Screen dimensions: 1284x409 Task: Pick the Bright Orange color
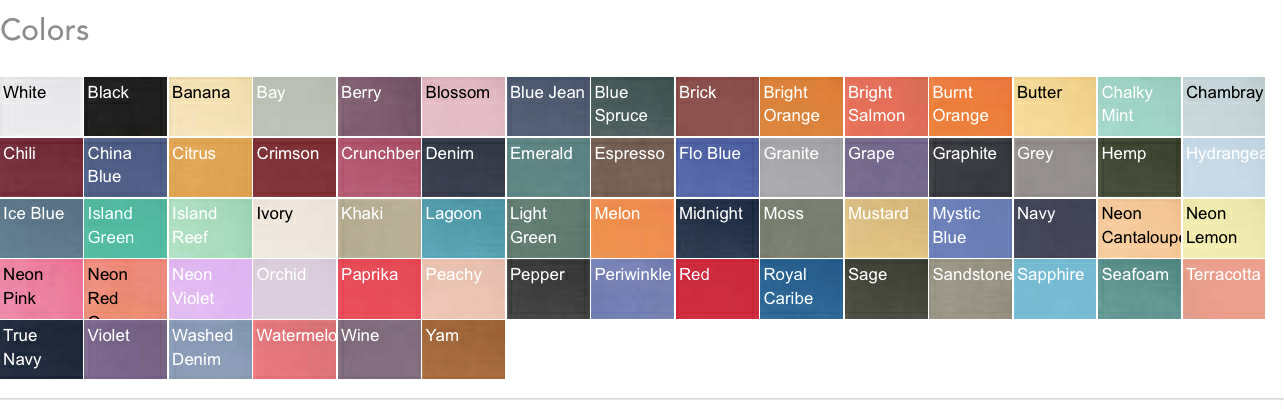point(801,106)
